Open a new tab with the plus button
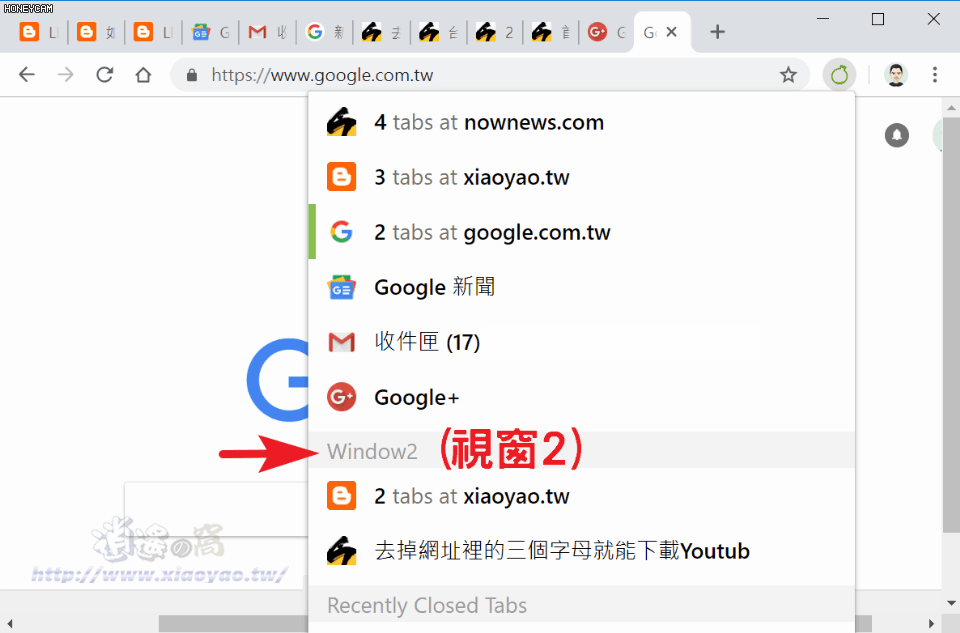The image size is (960, 633). point(718,32)
